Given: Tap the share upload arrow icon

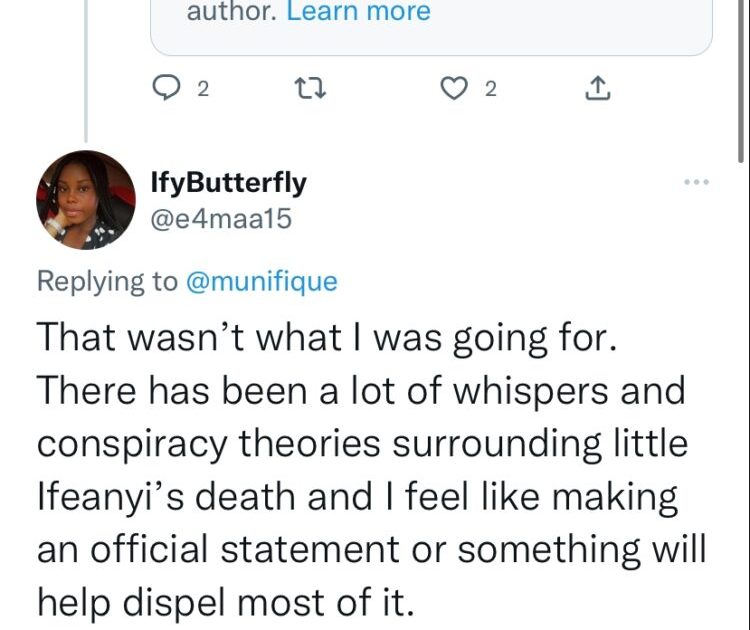Looking at the screenshot, I should click(x=596, y=90).
